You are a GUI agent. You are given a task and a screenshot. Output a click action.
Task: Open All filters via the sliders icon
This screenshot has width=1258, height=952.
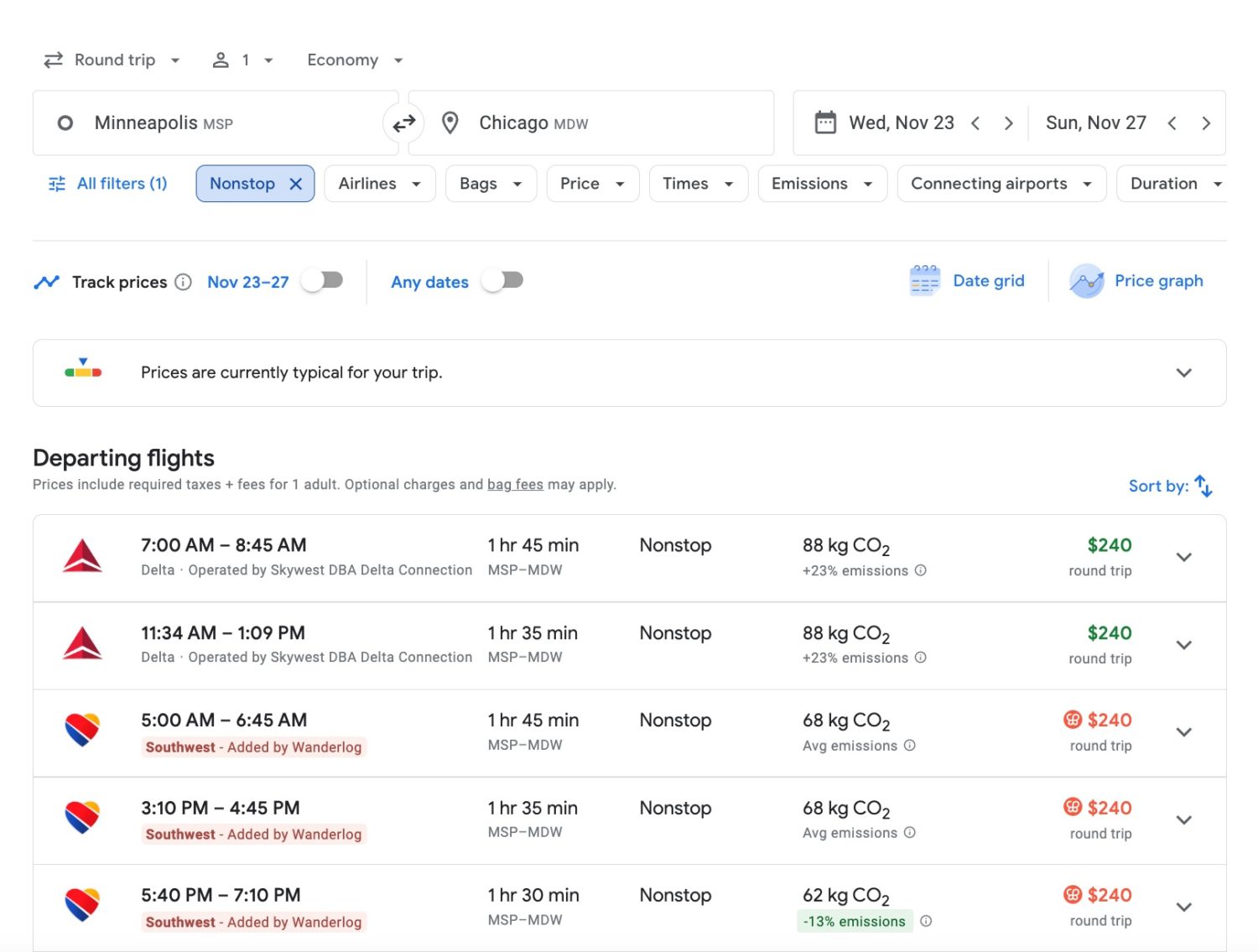(56, 183)
